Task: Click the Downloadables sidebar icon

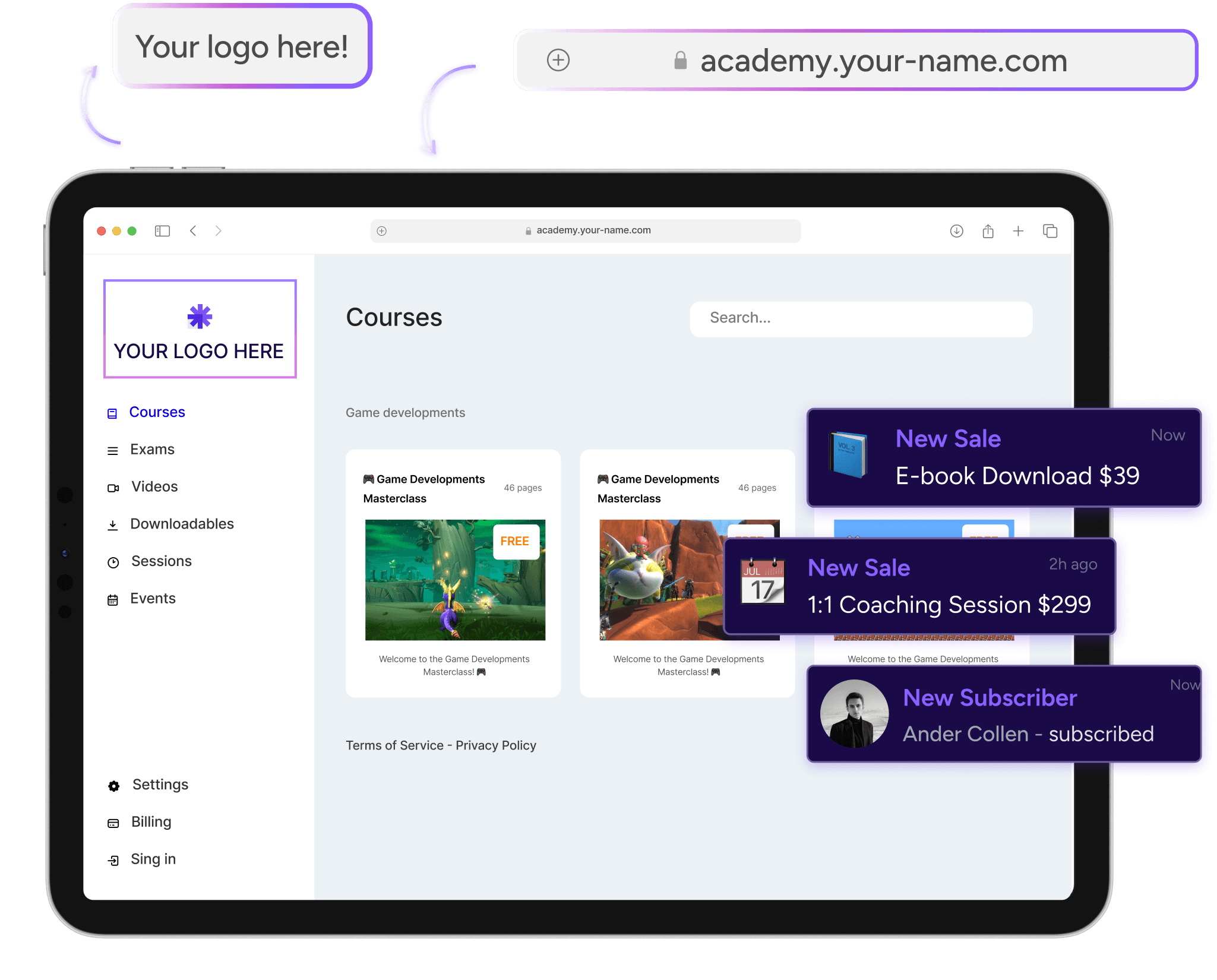Action: tap(114, 524)
